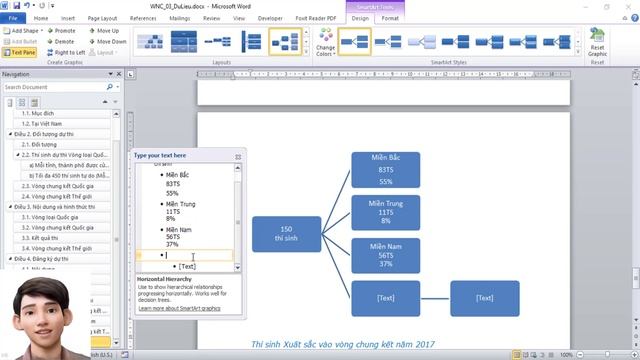Select the first highlighted SmartArt style
640x360 pixels.
[x=354, y=42]
